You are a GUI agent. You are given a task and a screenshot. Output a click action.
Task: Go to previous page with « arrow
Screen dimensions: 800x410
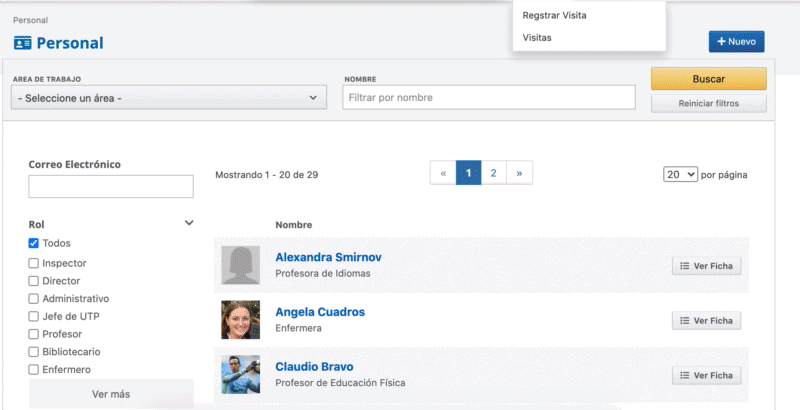click(x=443, y=173)
